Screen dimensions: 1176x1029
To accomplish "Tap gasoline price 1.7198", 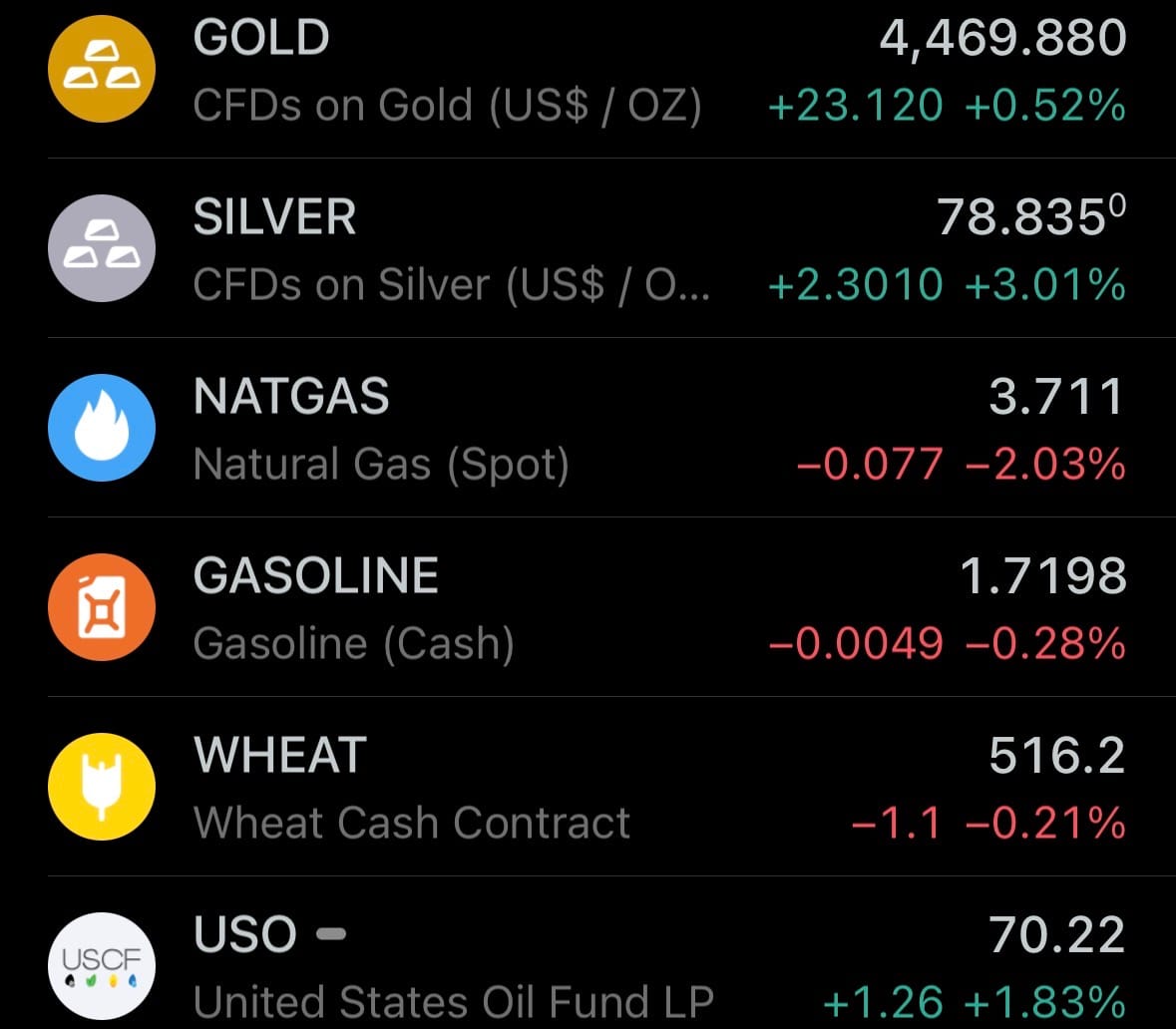I will (1042, 576).
